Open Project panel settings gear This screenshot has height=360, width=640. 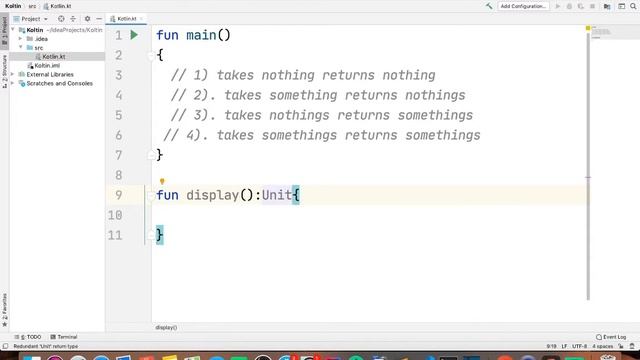click(x=87, y=19)
